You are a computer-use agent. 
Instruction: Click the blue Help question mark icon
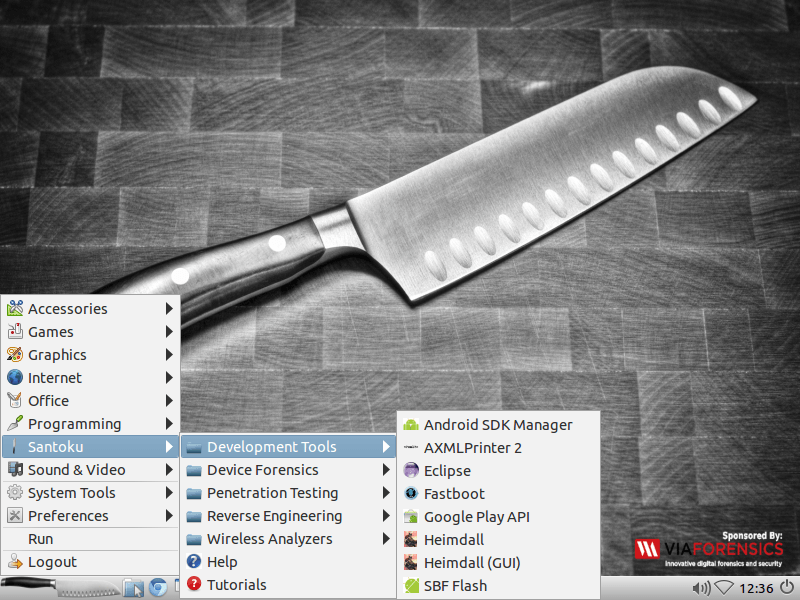[x=194, y=561]
